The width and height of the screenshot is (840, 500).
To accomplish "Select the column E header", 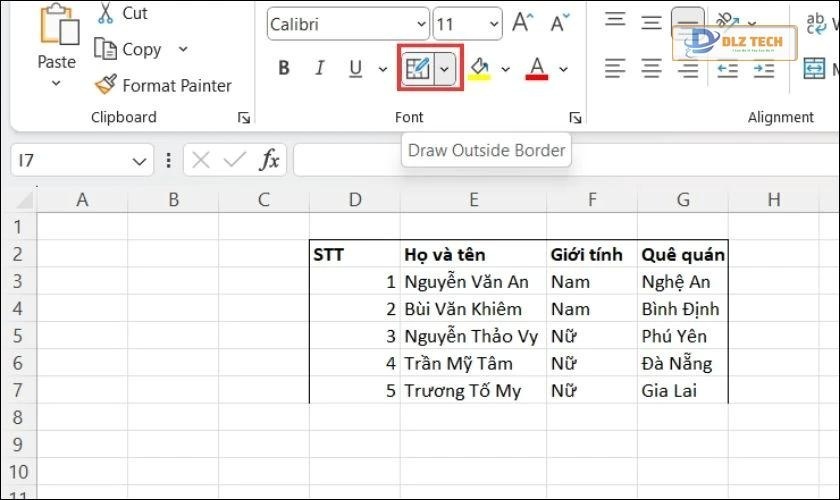I will 473,200.
